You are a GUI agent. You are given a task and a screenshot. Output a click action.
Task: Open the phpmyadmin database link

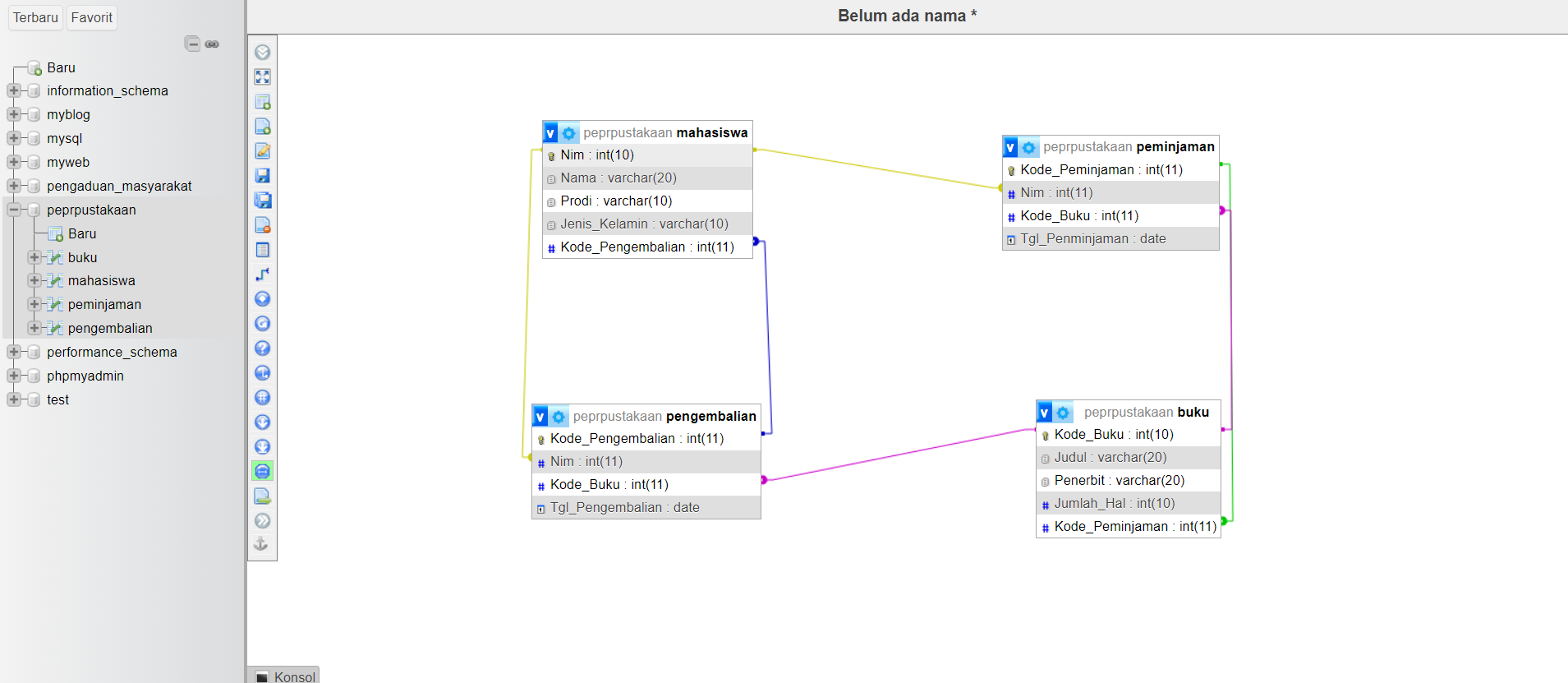[x=85, y=376]
